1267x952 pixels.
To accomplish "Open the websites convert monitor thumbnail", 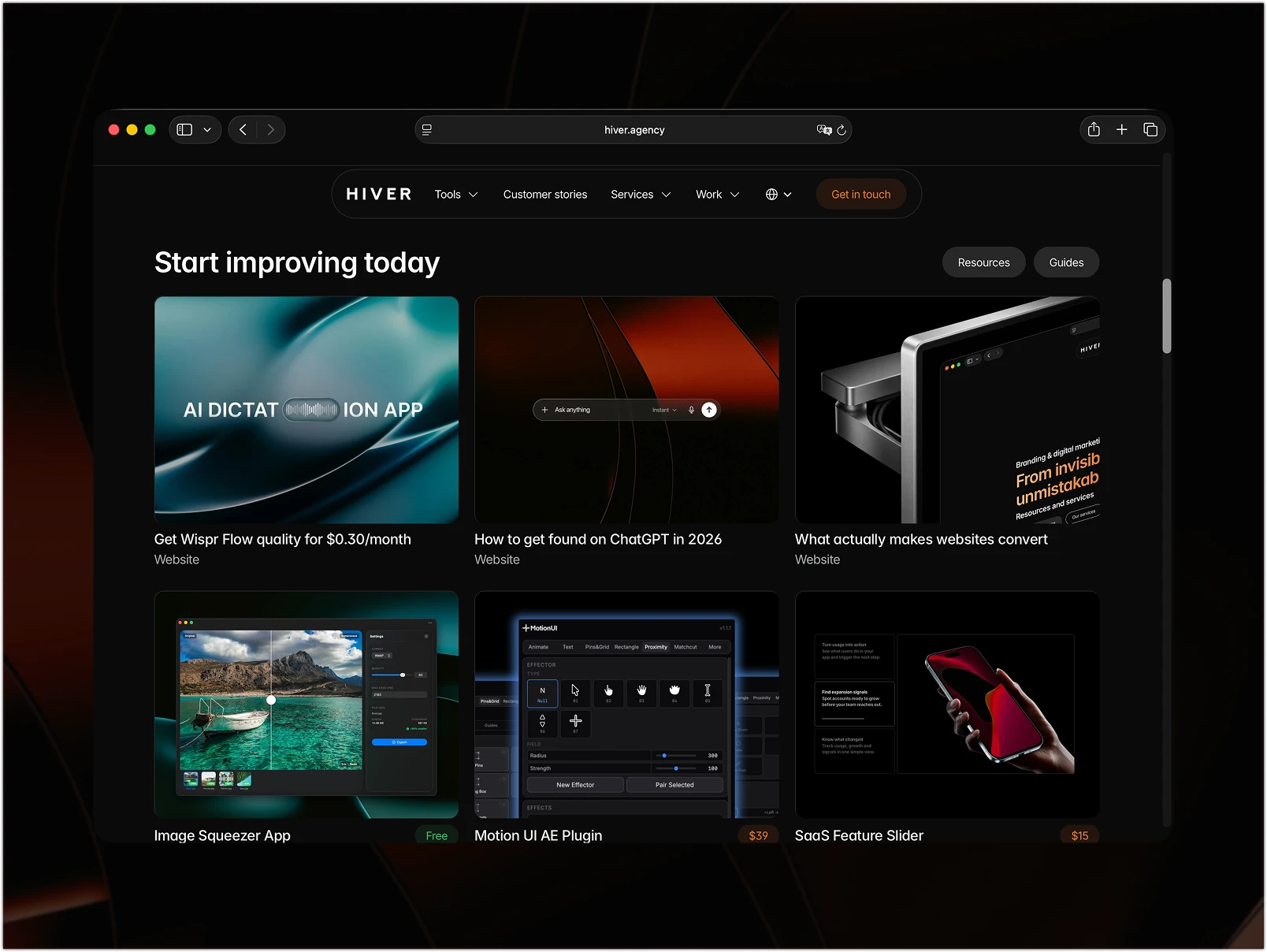I will [947, 410].
